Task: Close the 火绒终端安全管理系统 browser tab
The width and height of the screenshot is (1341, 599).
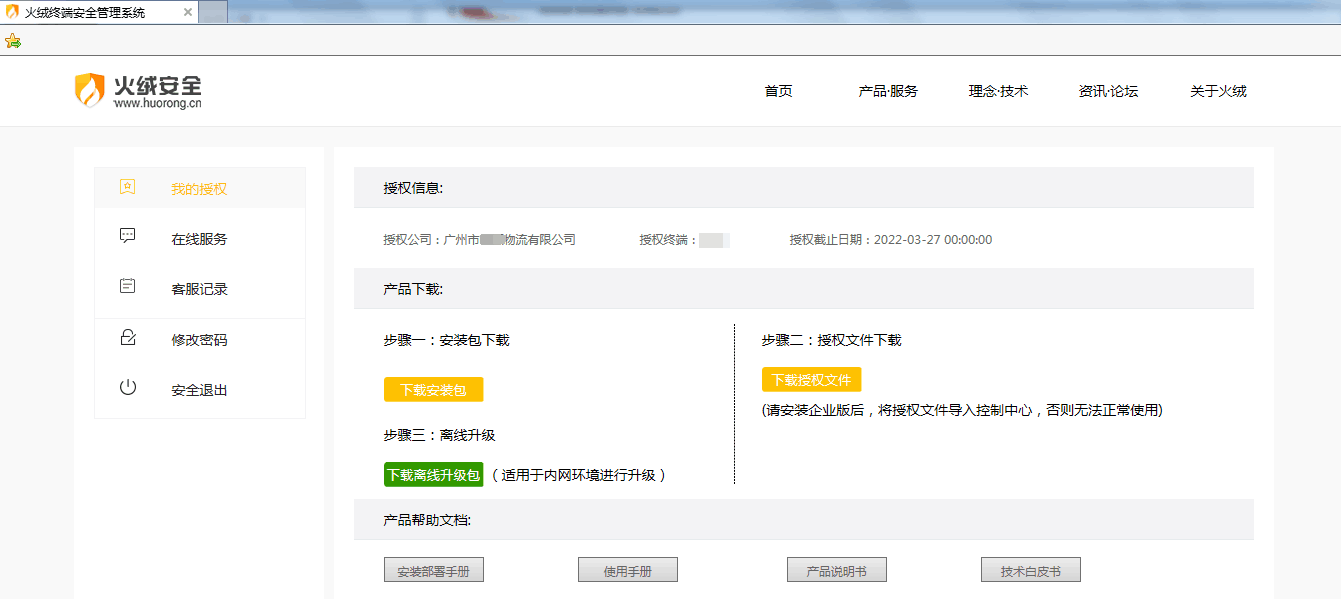Action: 188,12
